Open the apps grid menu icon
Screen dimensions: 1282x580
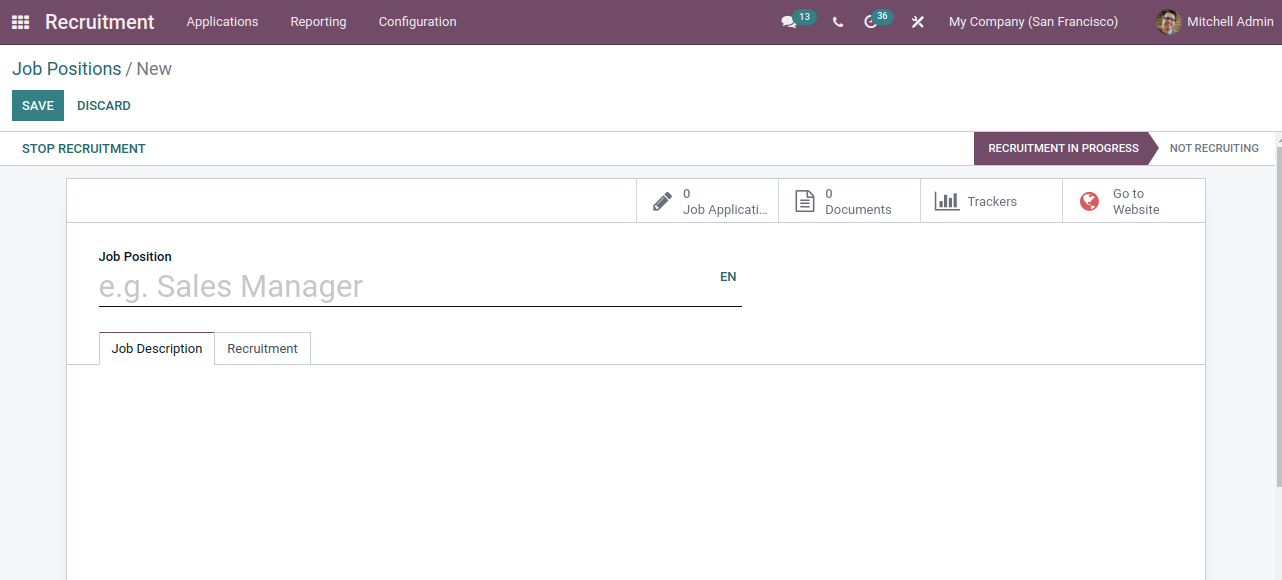click(20, 22)
